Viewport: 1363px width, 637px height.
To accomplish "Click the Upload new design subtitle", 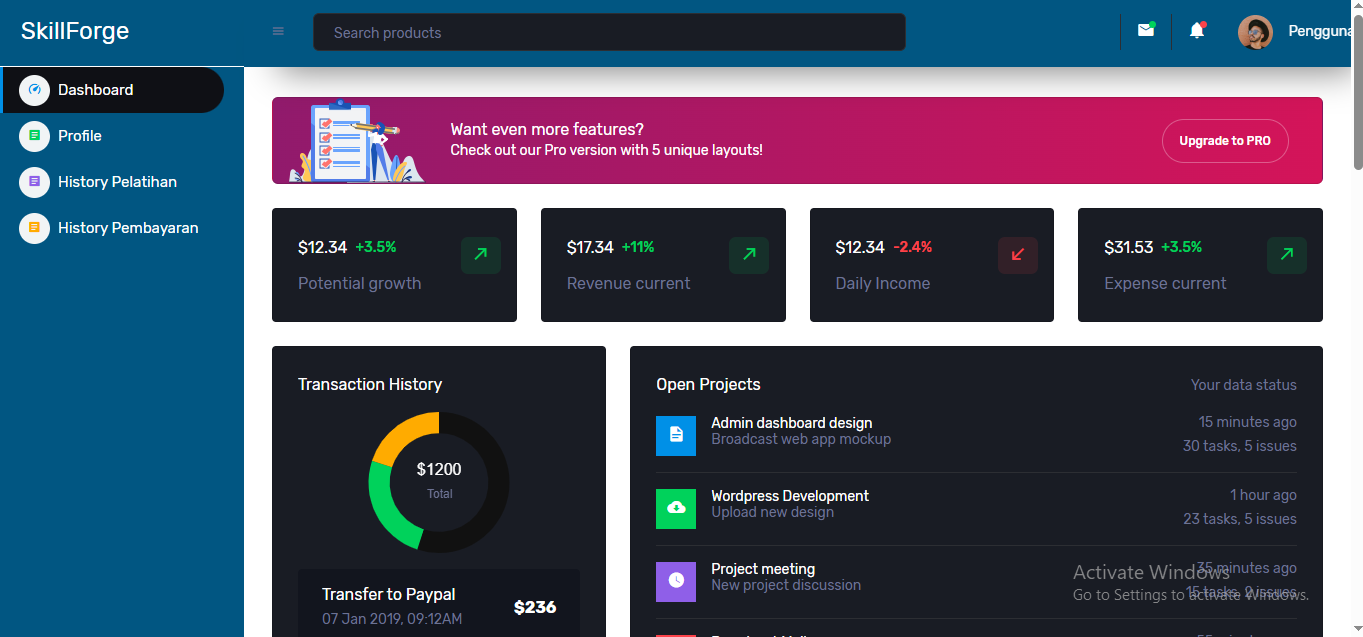I will (x=772, y=512).
